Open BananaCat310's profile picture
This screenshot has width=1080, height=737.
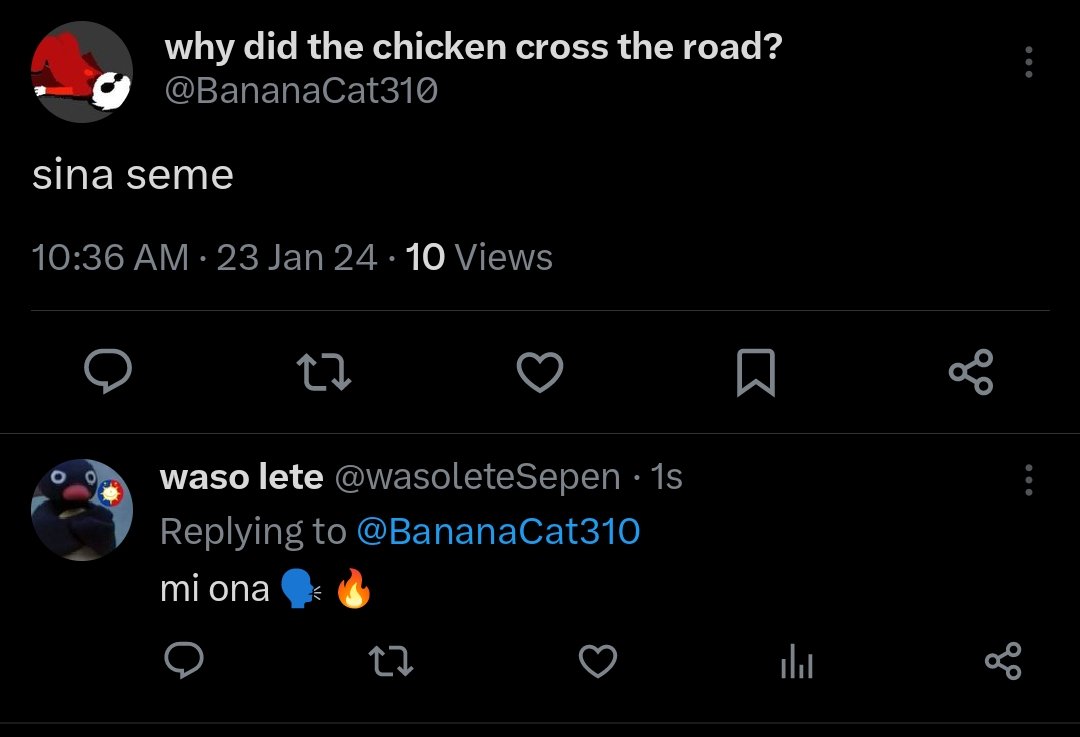81,72
